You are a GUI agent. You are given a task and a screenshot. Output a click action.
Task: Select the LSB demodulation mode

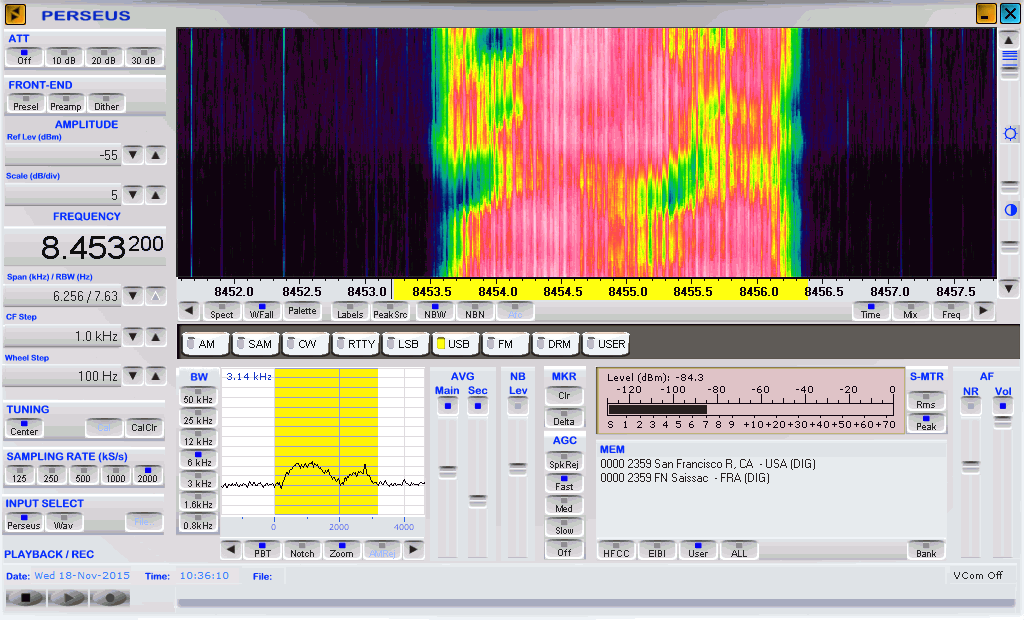pos(402,343)
